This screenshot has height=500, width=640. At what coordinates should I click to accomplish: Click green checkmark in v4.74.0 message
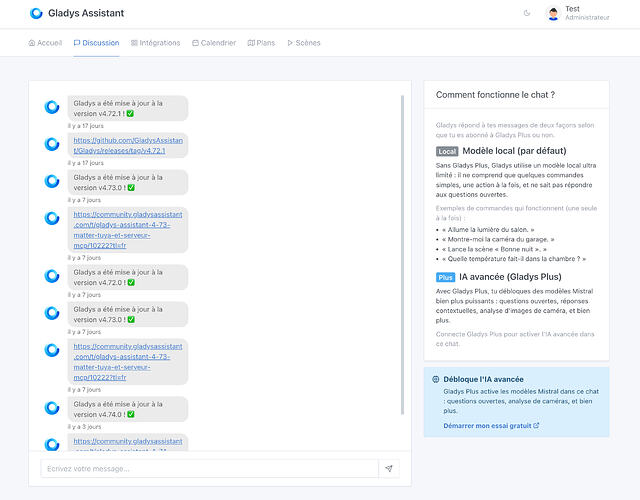pos(131,414)
